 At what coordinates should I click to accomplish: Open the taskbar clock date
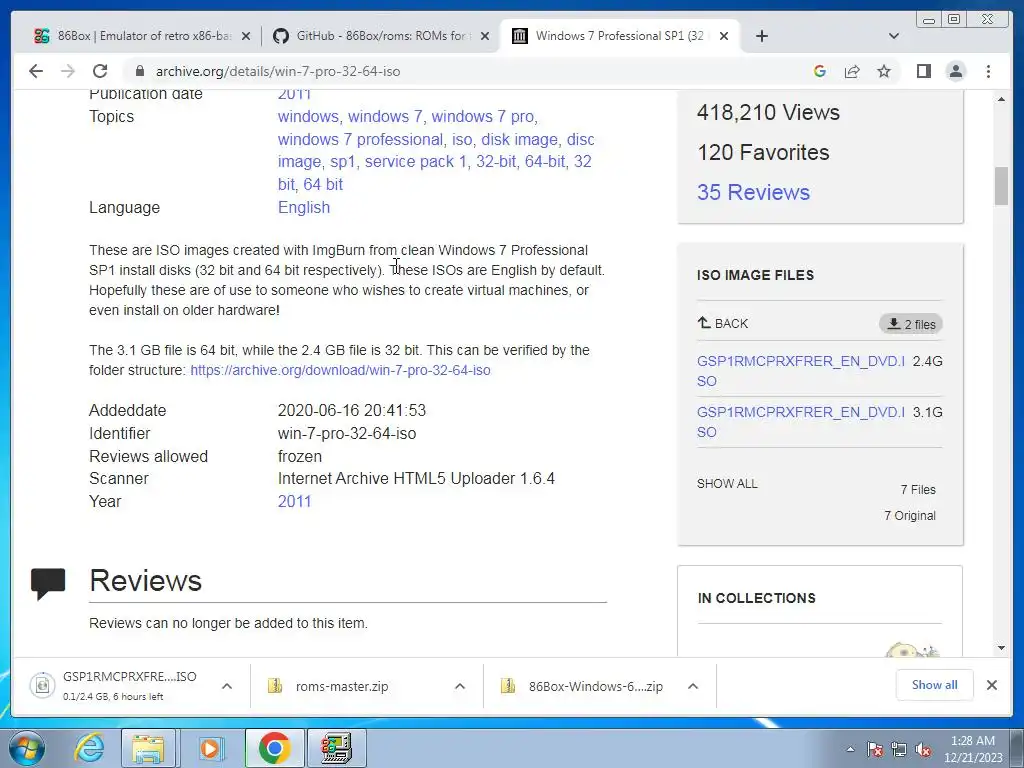[973, 749]
